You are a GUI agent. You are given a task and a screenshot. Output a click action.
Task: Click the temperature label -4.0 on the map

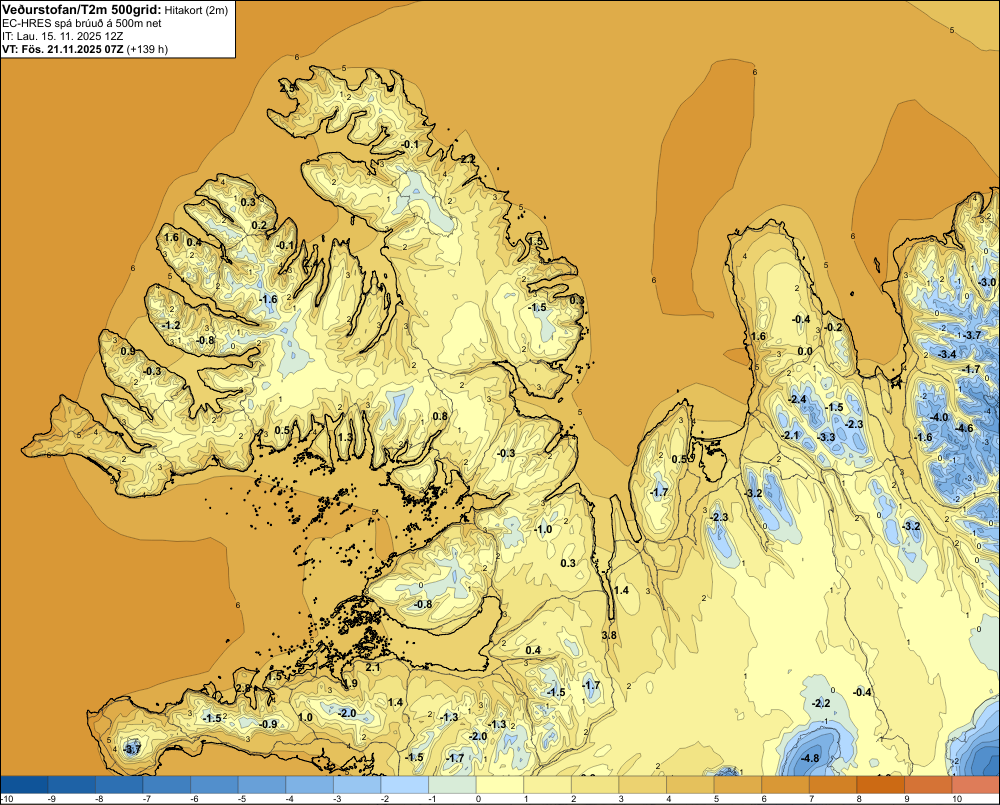pos(939,417)
